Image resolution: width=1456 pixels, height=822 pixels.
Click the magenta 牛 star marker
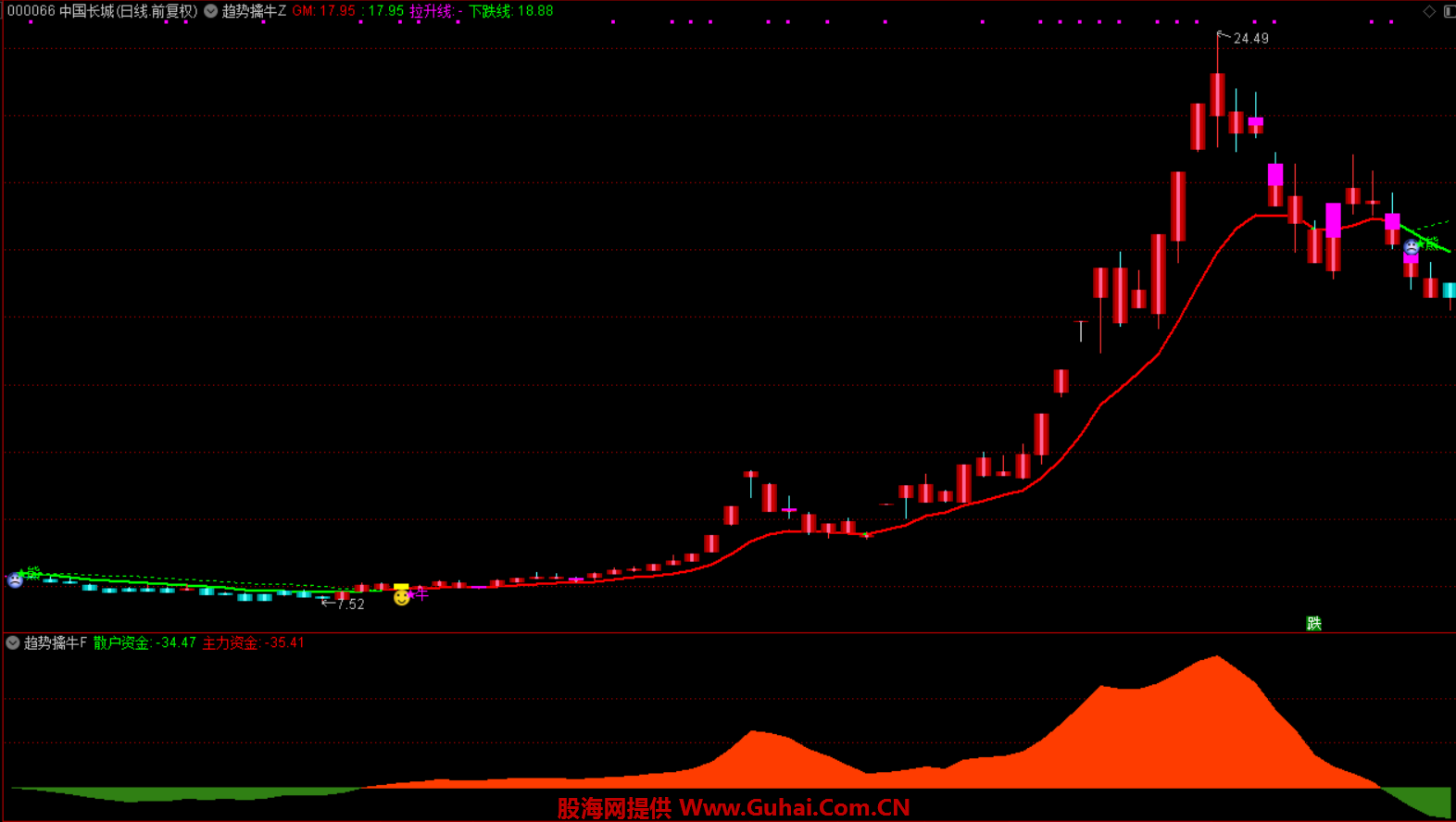[x=419, y=593]
